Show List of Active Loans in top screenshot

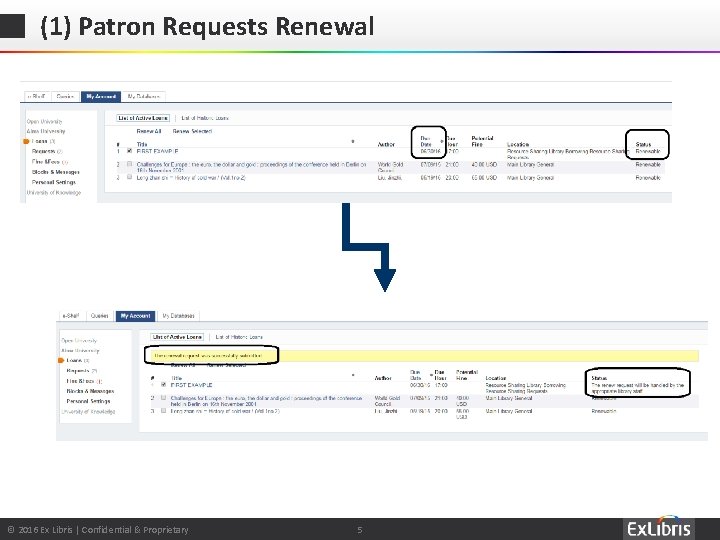(143, 118)
